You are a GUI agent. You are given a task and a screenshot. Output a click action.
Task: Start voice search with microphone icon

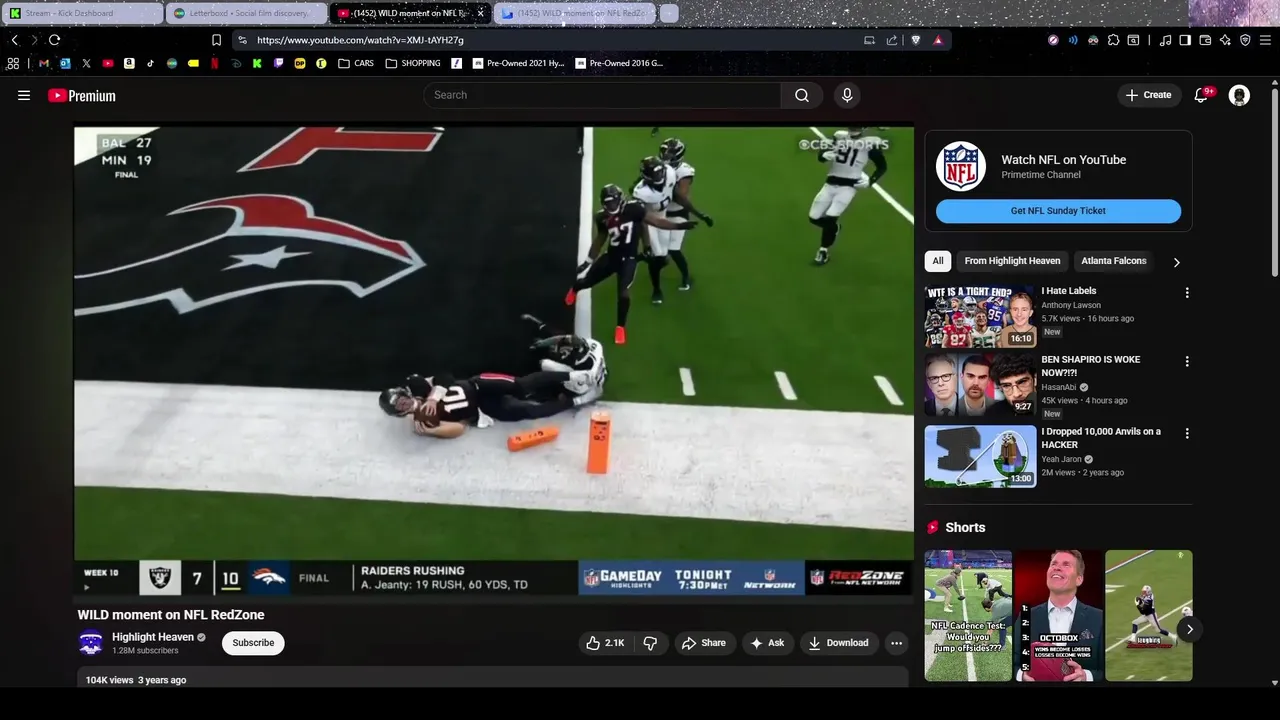(x=847, y=95)
